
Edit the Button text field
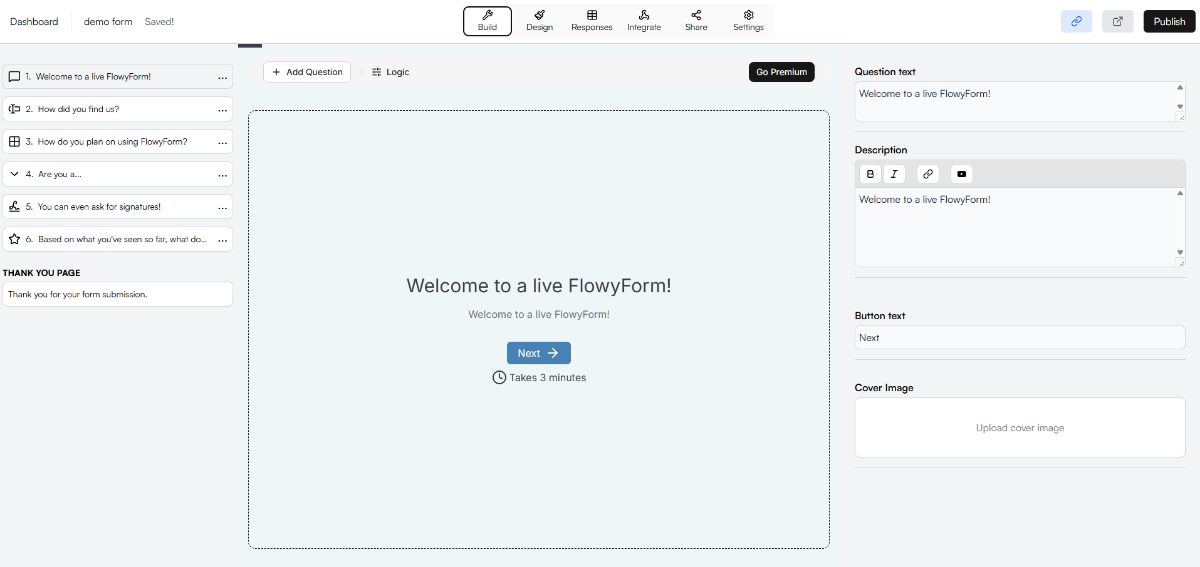tap(1020, 337)
